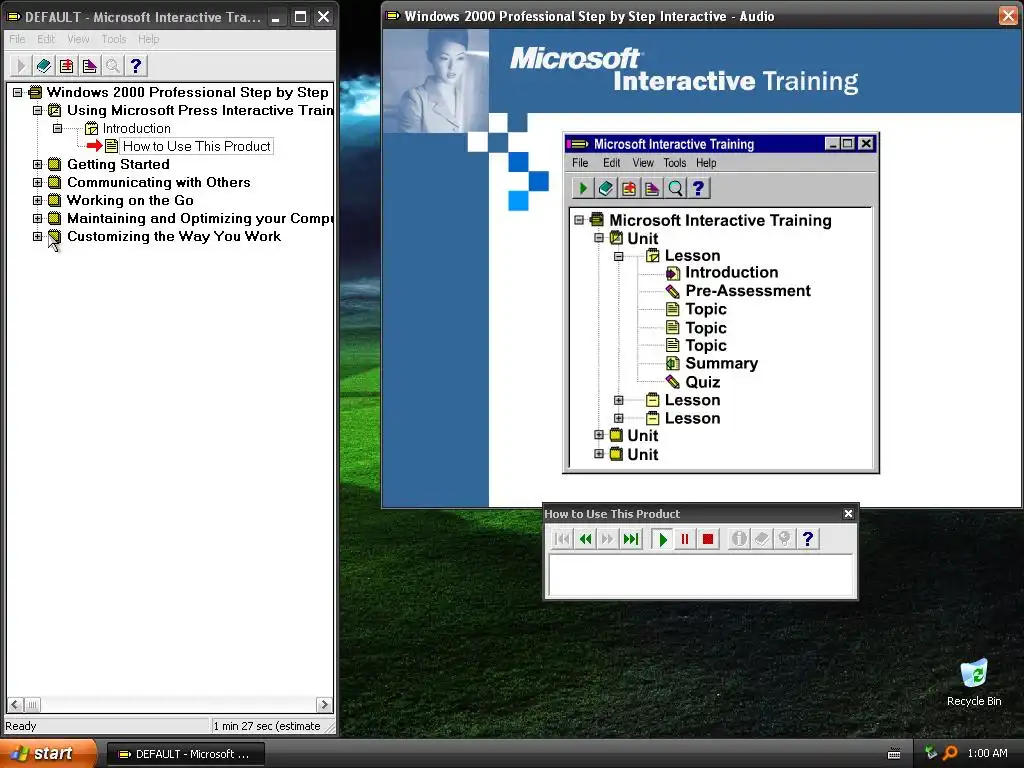Image resolution: width=1024 pixels, height=768 pixels.
Task: Select Communicating with Others label
Action: pos(159,182)
